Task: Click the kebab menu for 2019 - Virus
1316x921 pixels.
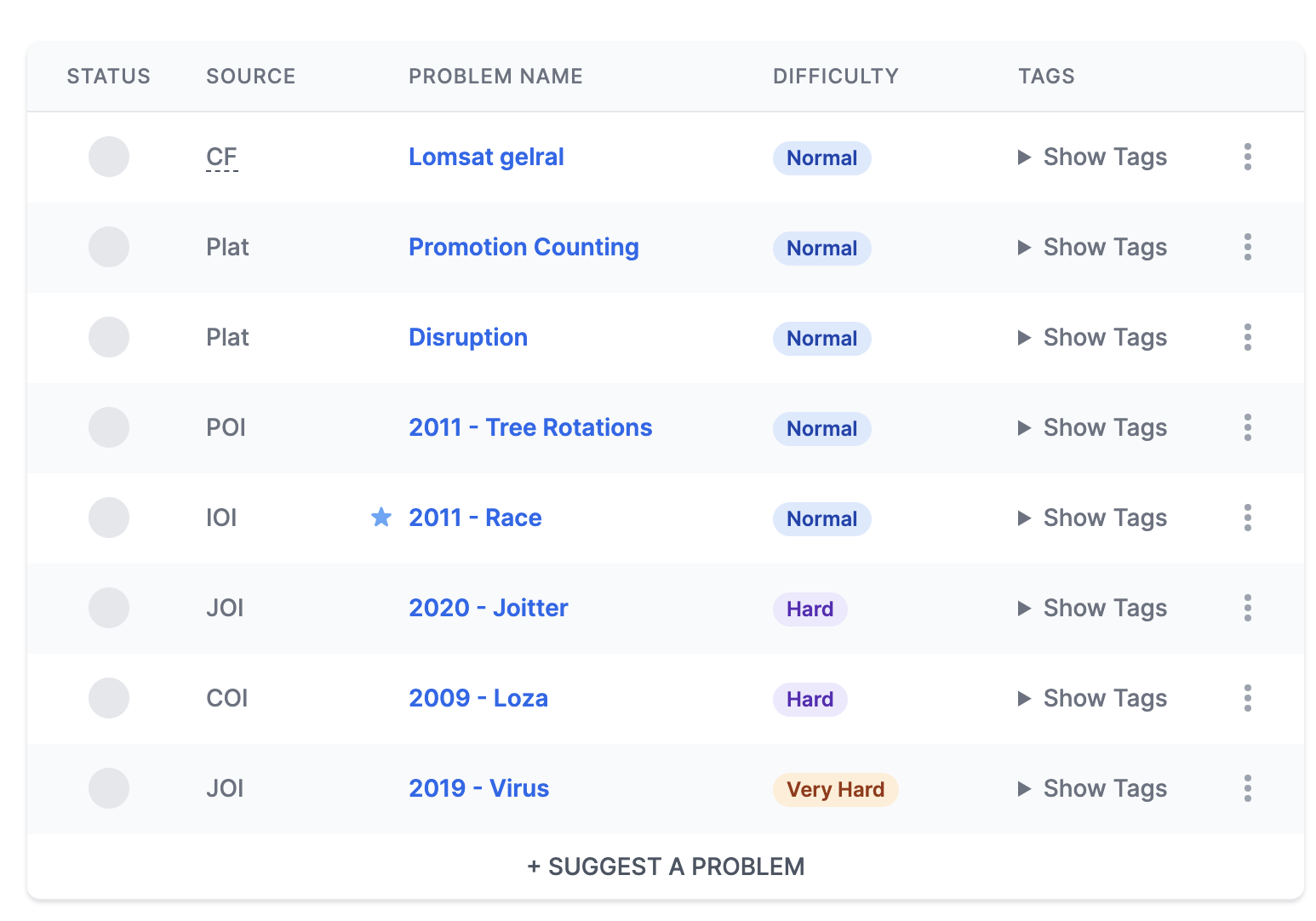Action: pos(1246,788)
